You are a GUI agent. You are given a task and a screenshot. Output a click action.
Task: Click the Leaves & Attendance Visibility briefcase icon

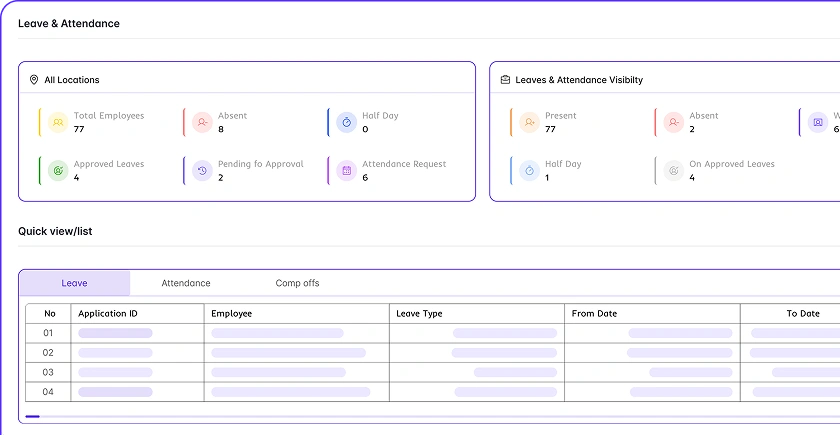(505, 80)
